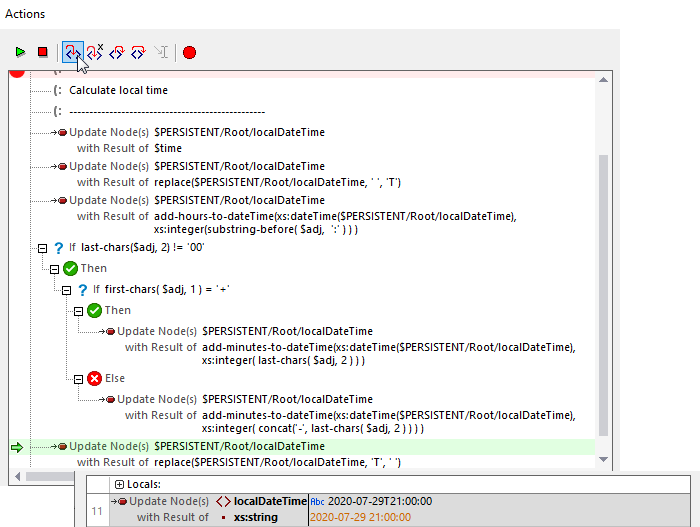Click the greyed Run to Cursor icon

click(x=161, y=52)
